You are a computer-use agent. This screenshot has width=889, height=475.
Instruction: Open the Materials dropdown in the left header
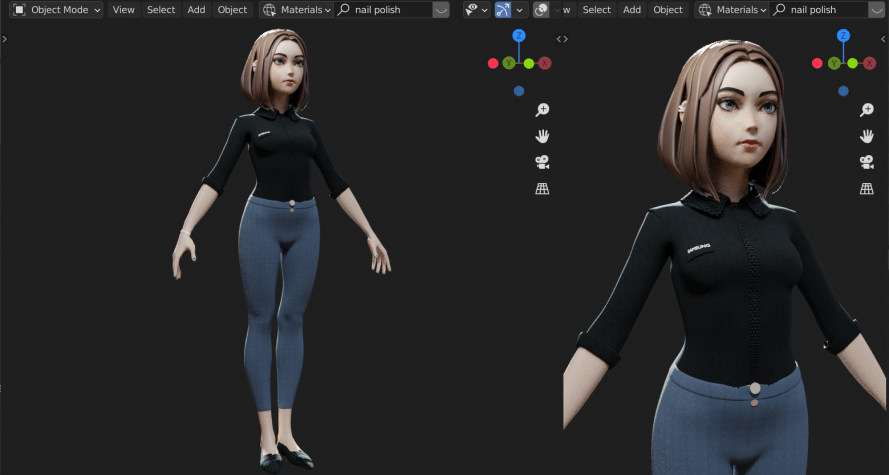click(x=296, y=10)
